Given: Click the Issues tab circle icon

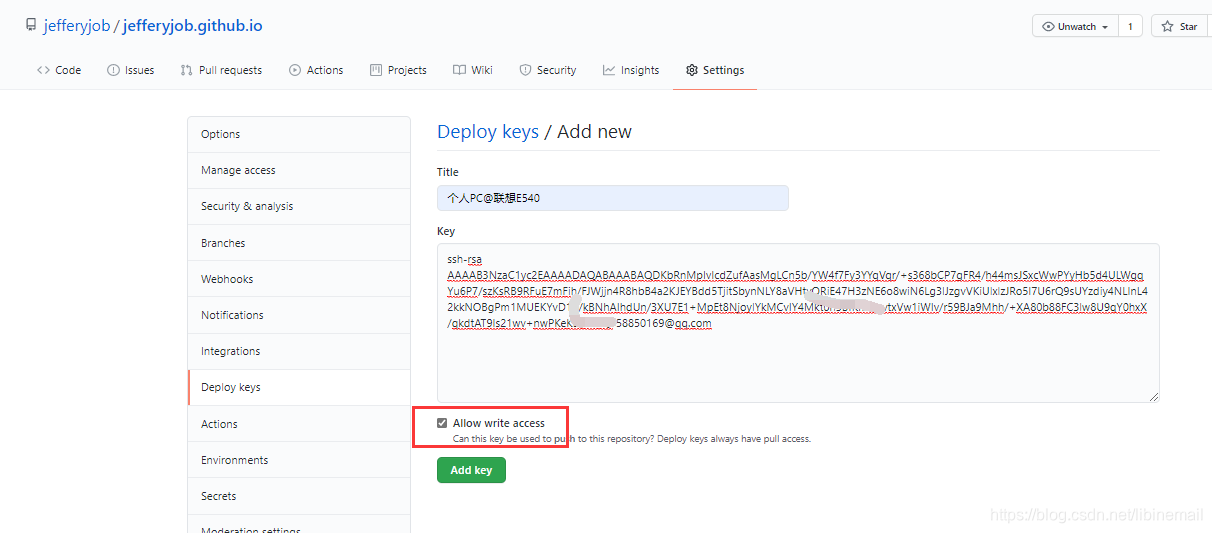Looking at the screenshot, I should 113,70.
